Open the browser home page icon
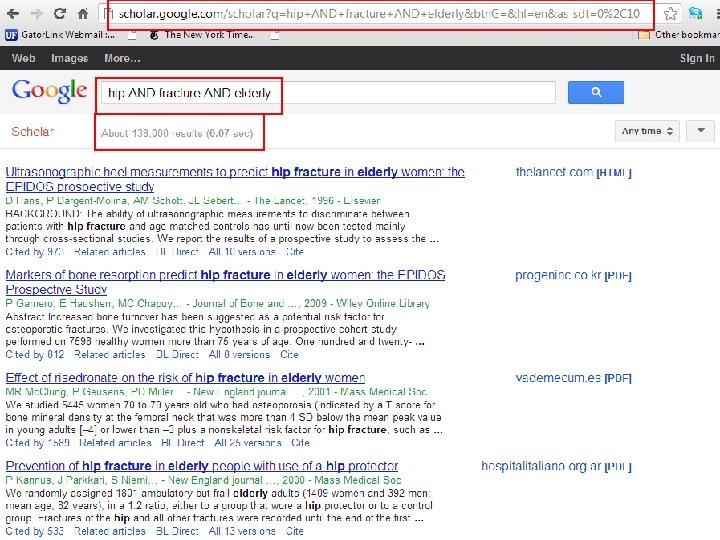This screenshot has height=540, width=720. pyautogui.click(x=83, y=14)
